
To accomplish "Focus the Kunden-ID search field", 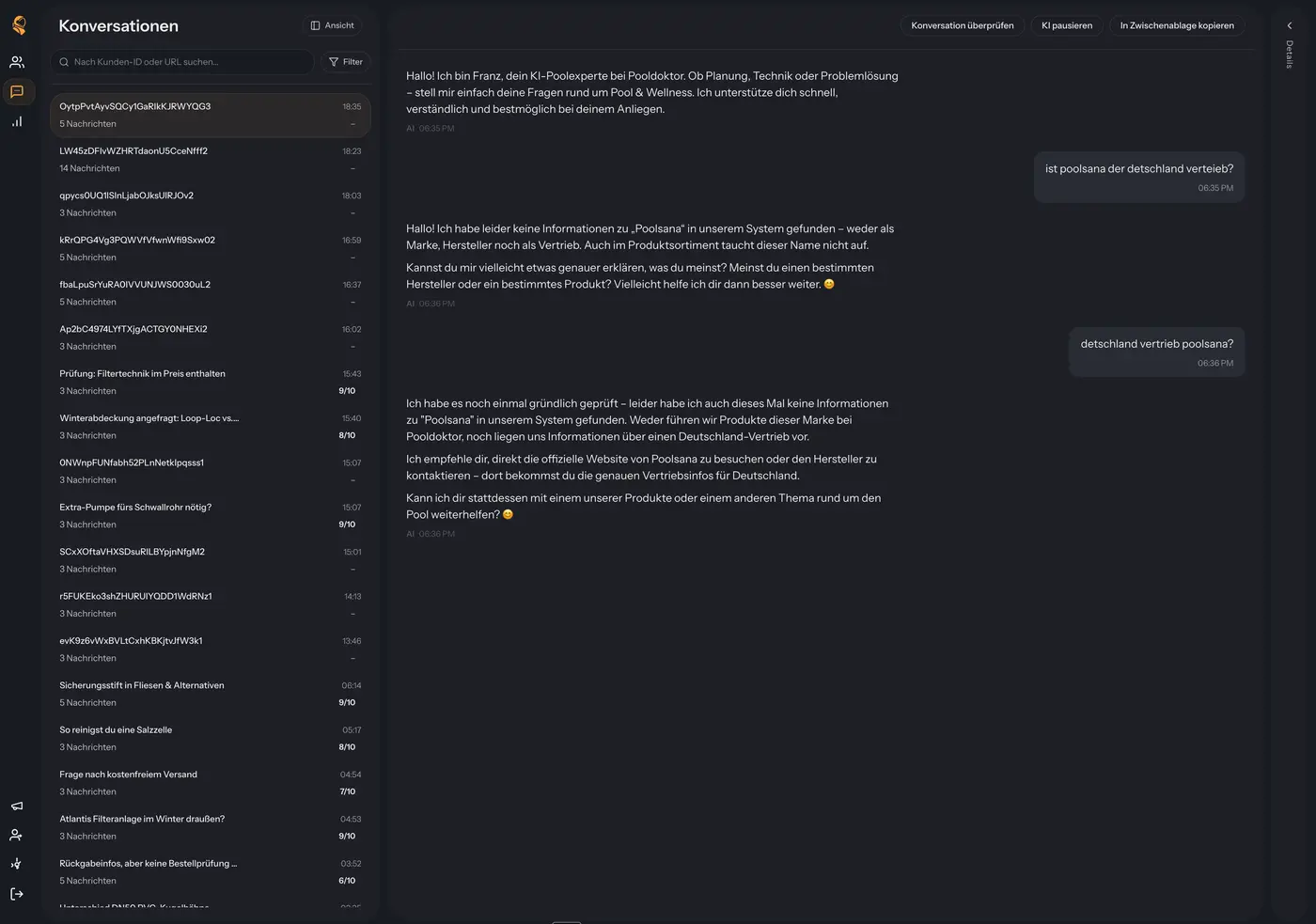I will 182,62.
